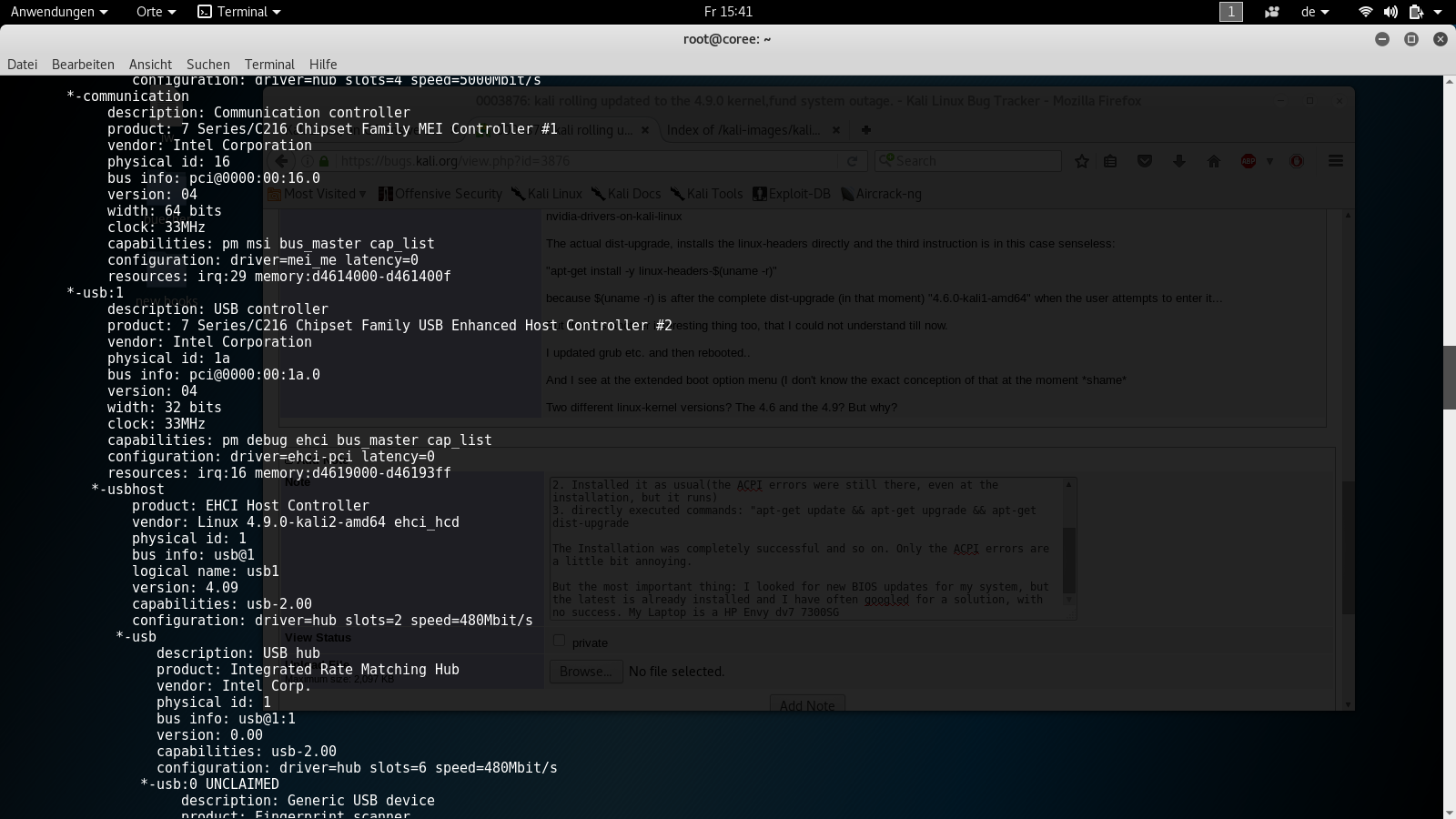This screenshot has height=819, width=1456.
Task: Click the Browse... file button
Action: [x=586, y=672]
